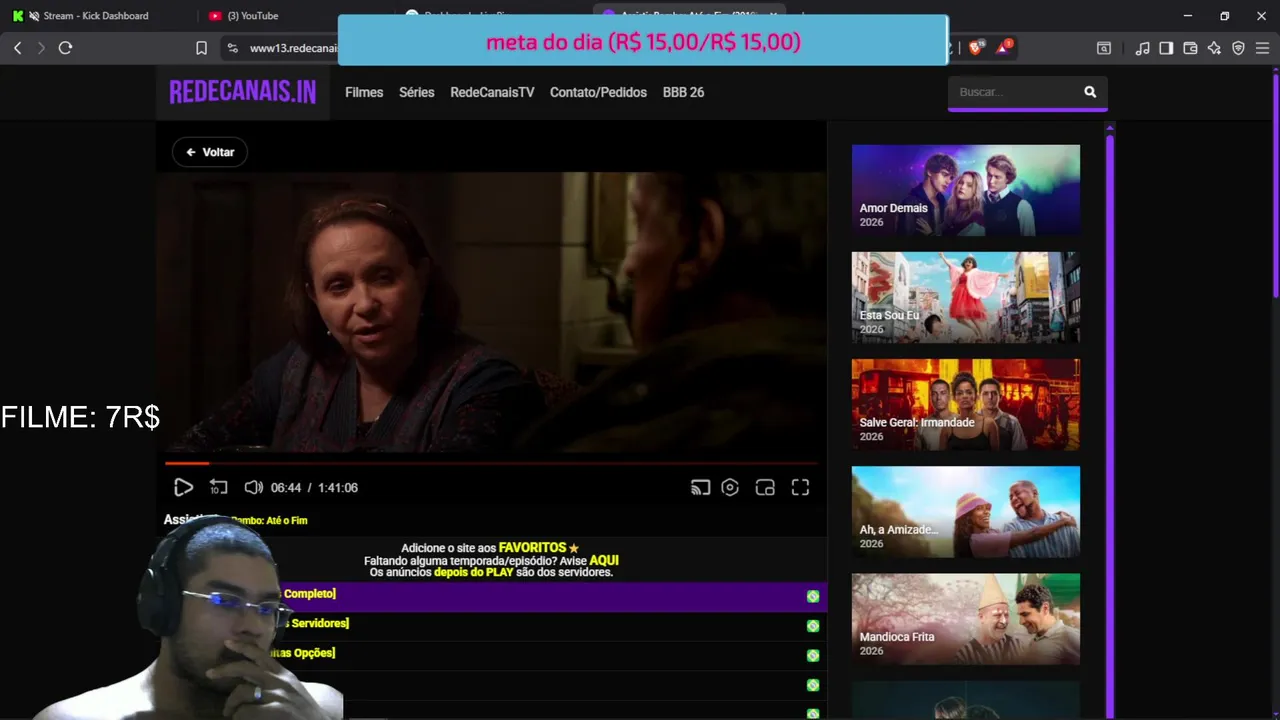This screenshot has height=720, width=1280.
Task: Open the Esta Sou Eu thumbnail
Action: coord(966,297)
